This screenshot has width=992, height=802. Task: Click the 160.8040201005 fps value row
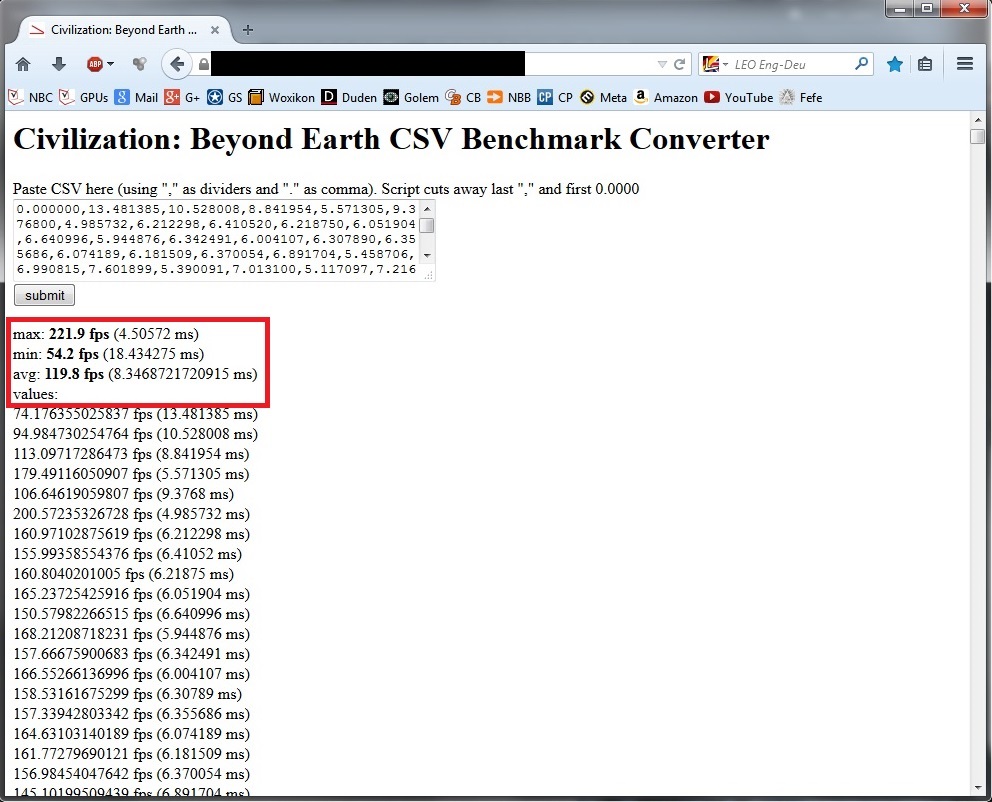pos(123,574)
